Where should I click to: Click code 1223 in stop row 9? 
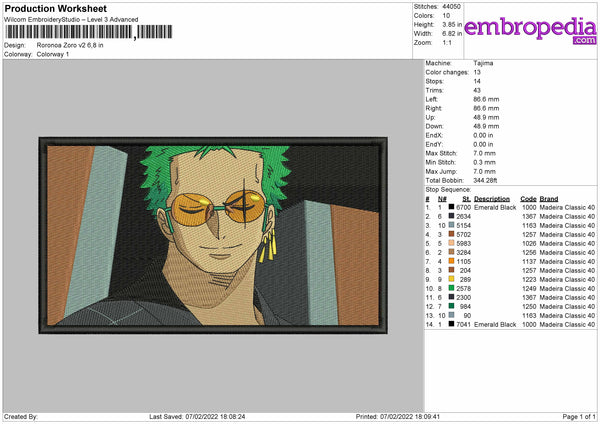point(529,279)
